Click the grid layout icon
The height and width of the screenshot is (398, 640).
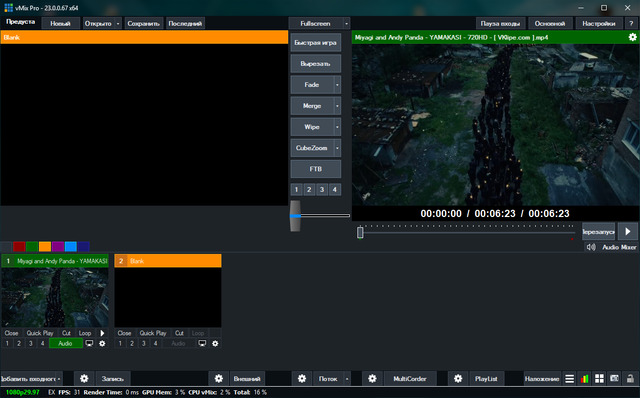tap(599, 379)
